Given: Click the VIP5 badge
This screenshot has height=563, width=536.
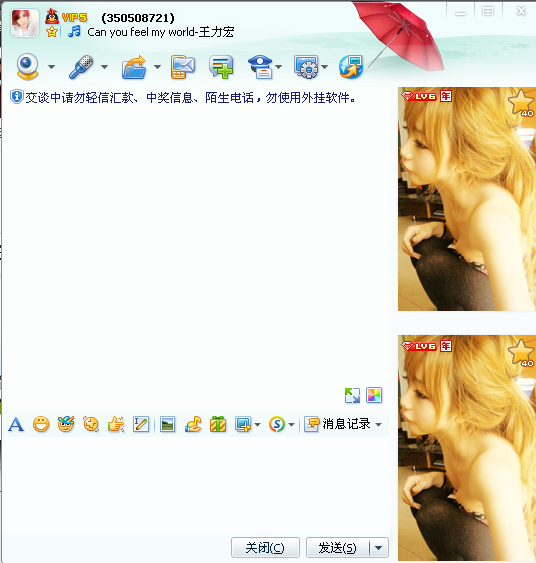Looking at the screenshot, I should pyautogui.click(x=74, y=17).
